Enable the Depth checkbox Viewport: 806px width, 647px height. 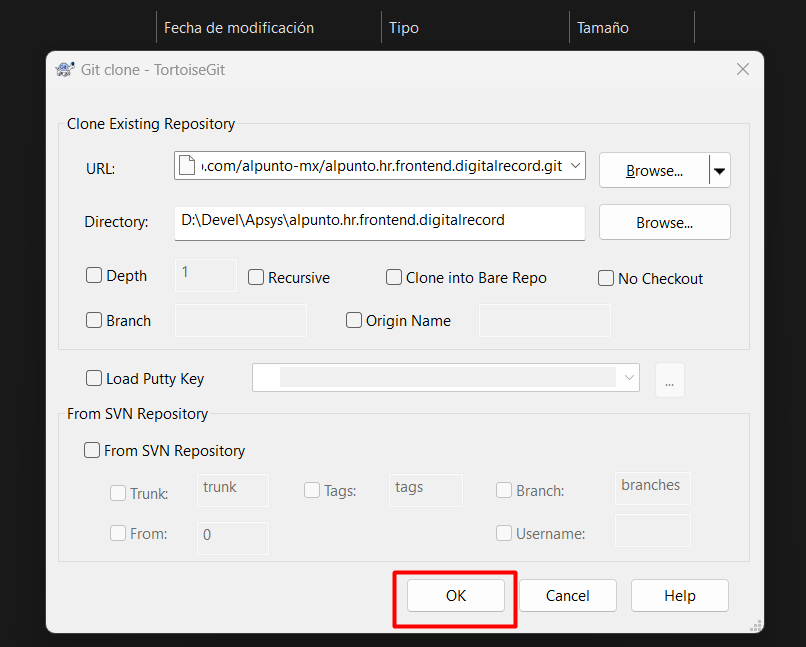point(95,276)
